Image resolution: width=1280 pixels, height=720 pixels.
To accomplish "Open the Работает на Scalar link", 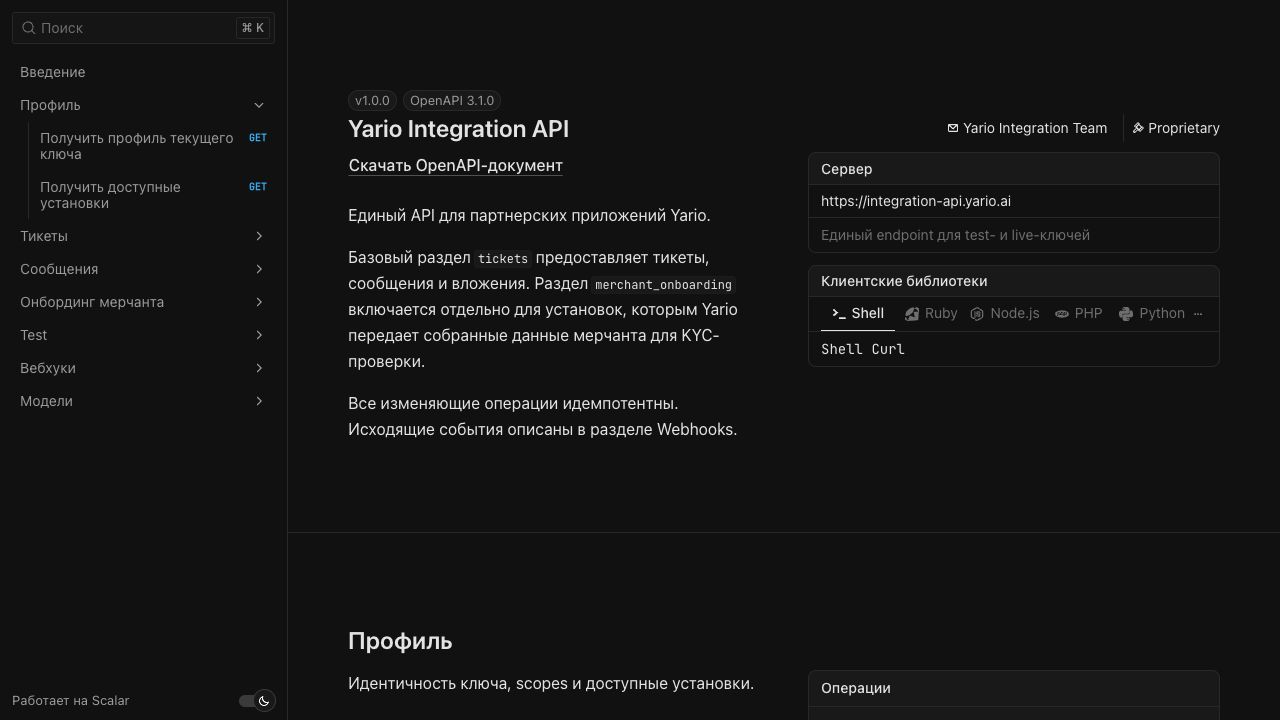I will (x=71, y=701).
